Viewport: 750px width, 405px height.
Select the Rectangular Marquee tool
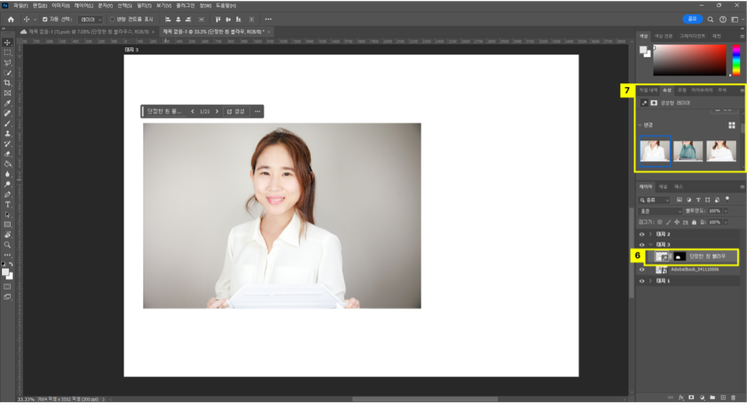(x=7, y=52)
